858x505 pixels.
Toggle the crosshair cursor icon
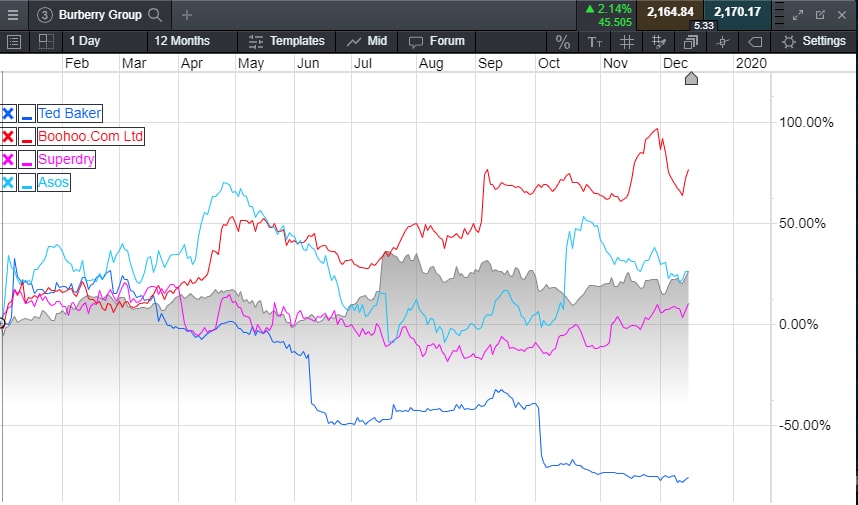pos(723,42)
